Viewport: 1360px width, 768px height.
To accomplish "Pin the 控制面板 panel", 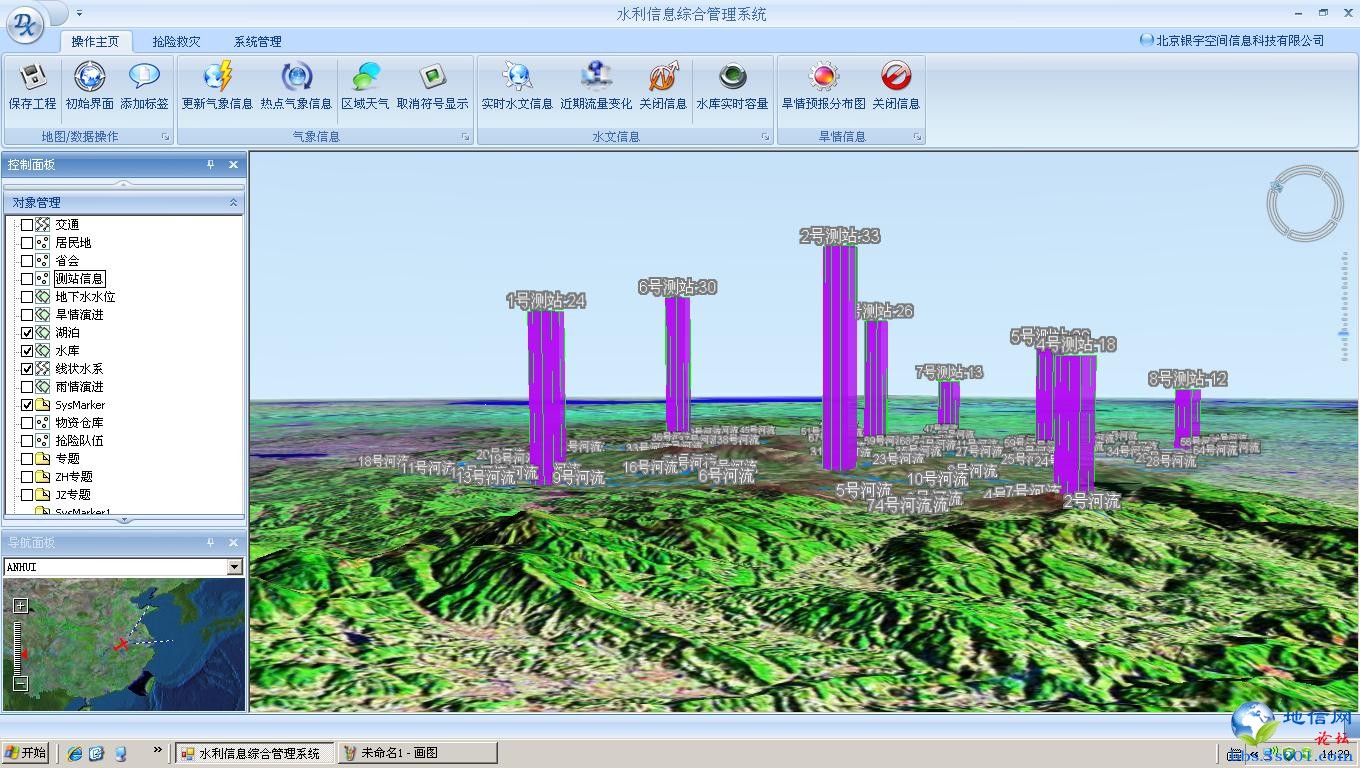I will click(210, 165).
